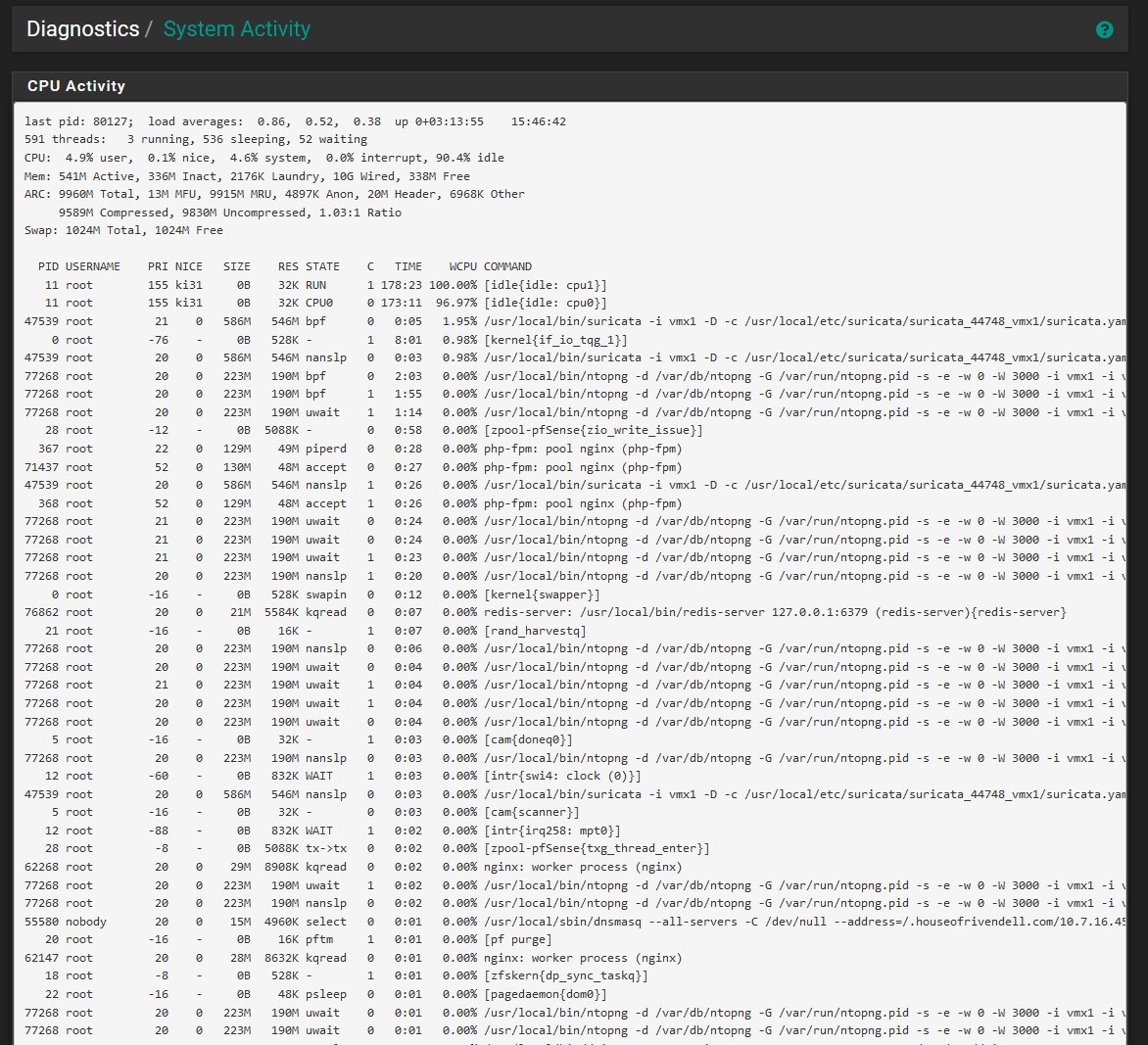
Task: Select the 'last pid: 80127' load averages line
Action: pos(295,121)
